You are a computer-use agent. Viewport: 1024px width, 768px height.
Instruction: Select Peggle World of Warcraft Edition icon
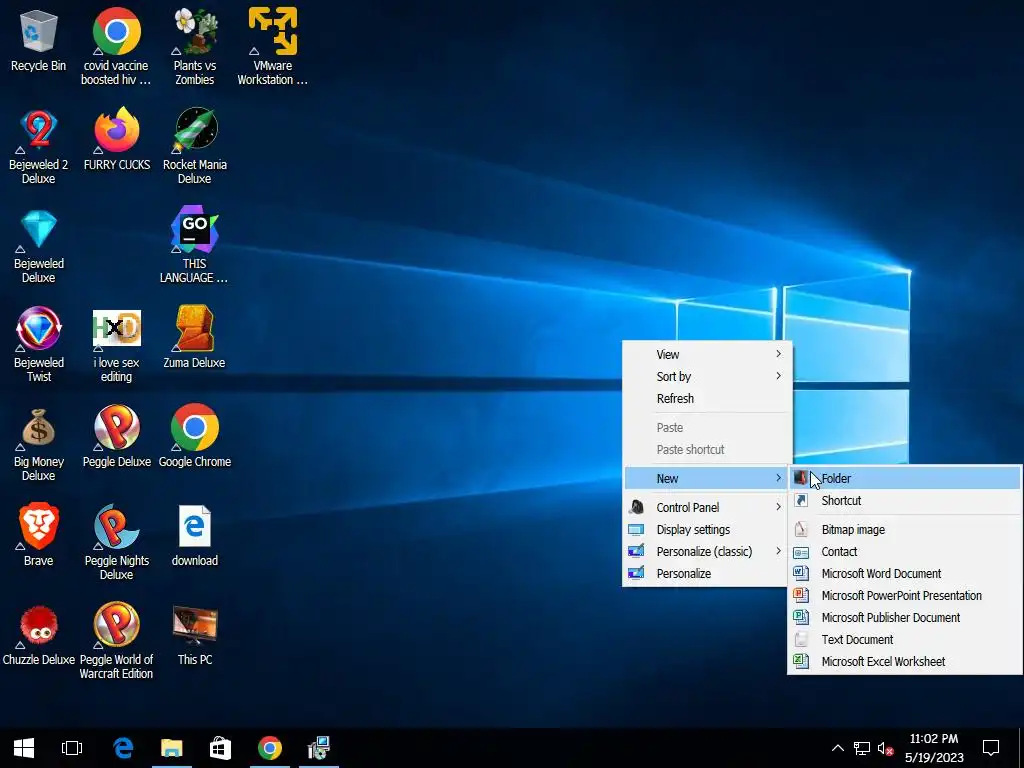click(116, 625)
